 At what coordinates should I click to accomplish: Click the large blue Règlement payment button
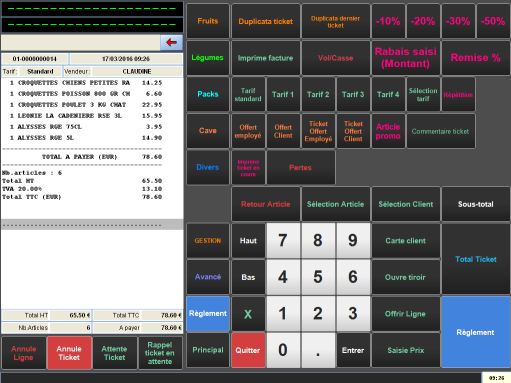pyautogui.click(x=475, y=332)
